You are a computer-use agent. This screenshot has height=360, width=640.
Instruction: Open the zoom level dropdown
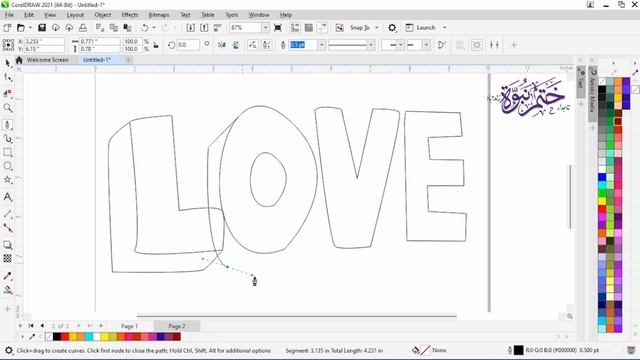click(x=265, y=28)
